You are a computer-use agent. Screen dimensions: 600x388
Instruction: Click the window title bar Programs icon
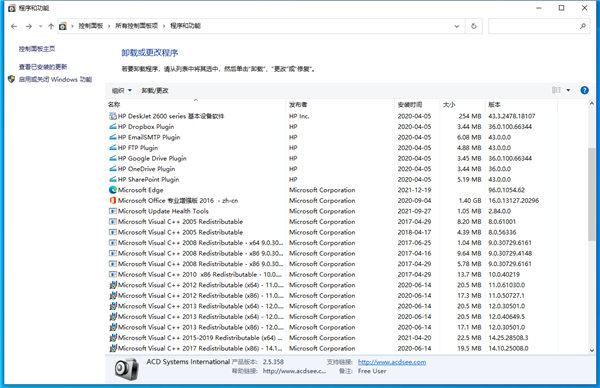tap(12, 8)
